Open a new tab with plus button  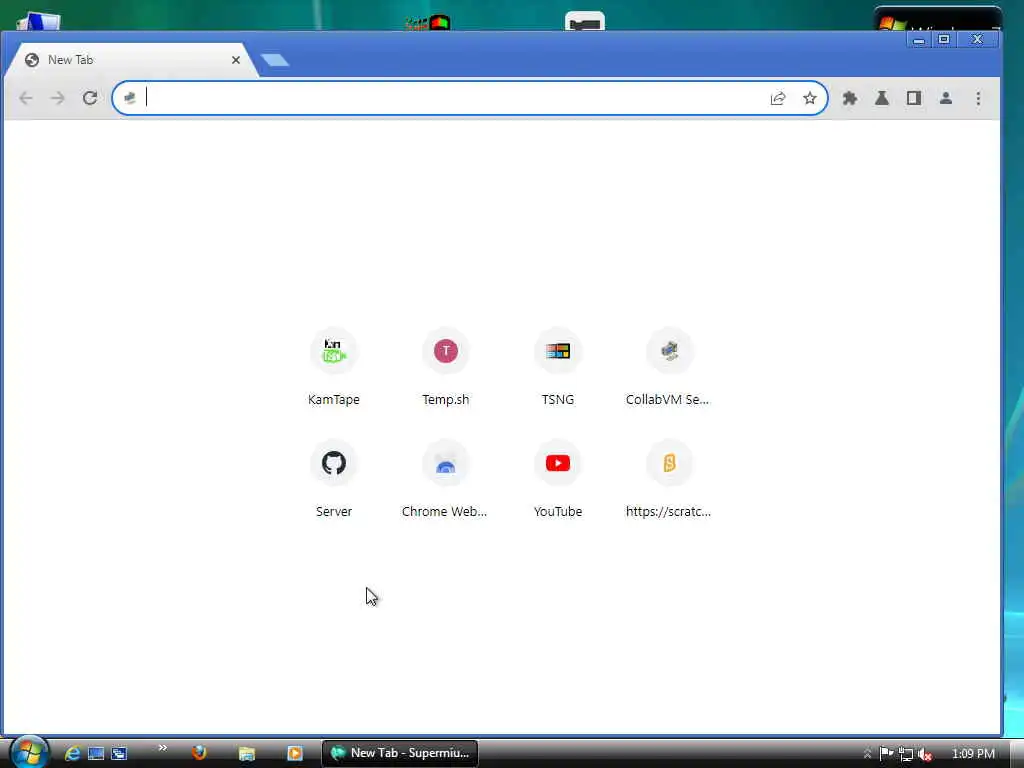tap(275, 60)
